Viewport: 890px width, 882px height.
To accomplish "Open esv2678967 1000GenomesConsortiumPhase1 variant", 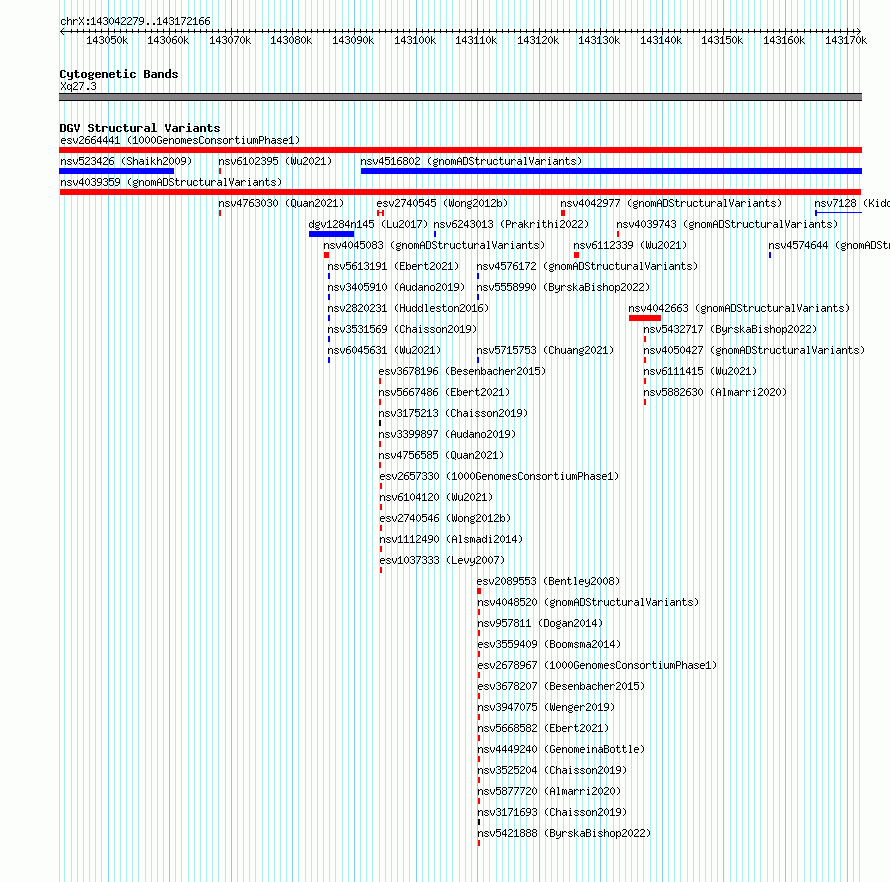I will (597, 665).
